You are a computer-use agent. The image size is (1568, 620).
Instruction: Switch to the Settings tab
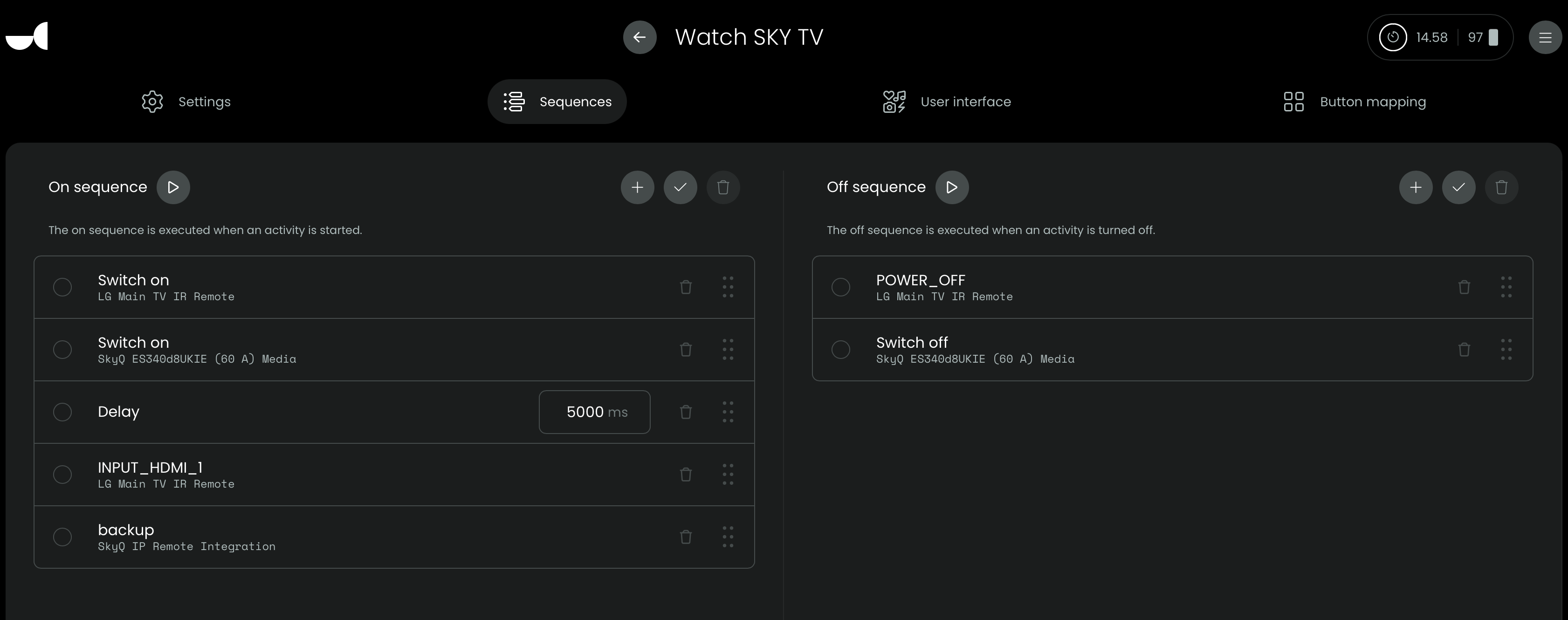186,102
